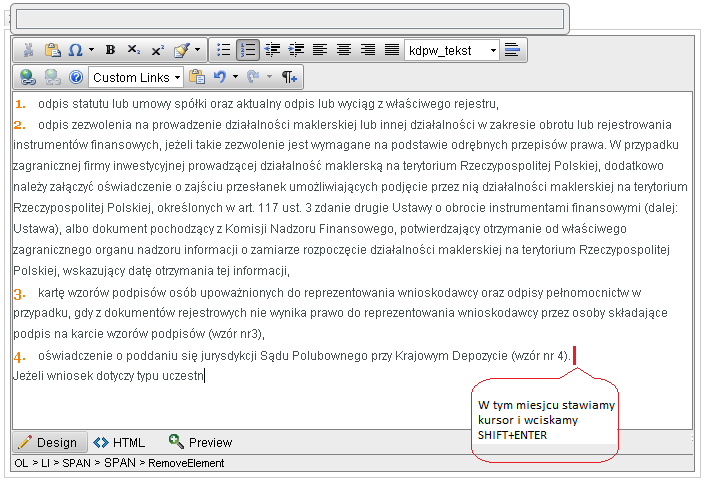Select OL in the tag path bar

pos(21,463)
